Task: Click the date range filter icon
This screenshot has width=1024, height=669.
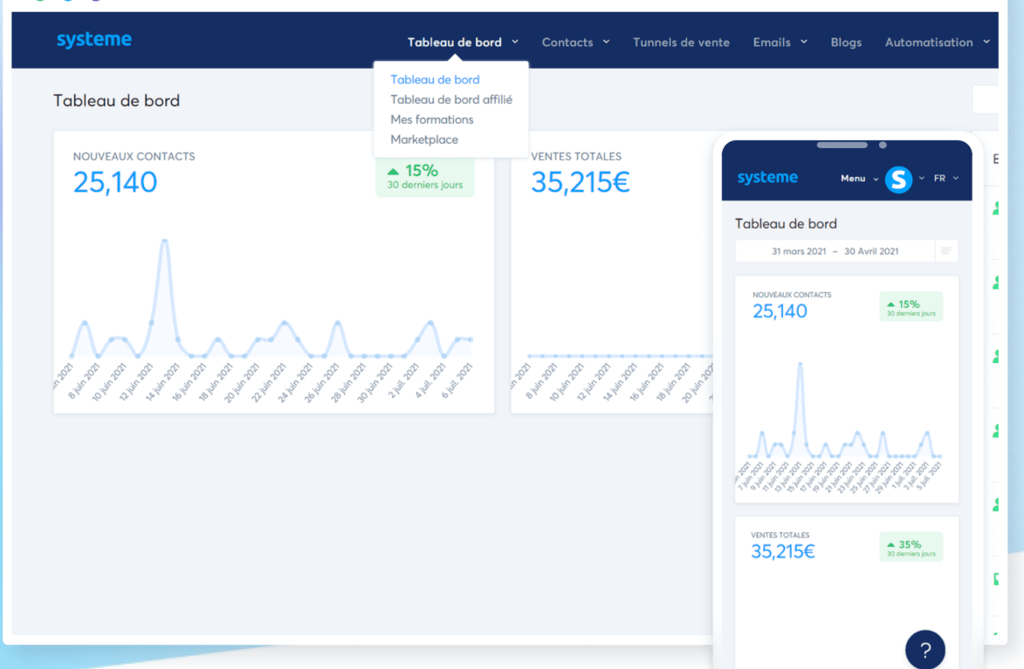Action: pyautogui.click(x=946, y=251)
